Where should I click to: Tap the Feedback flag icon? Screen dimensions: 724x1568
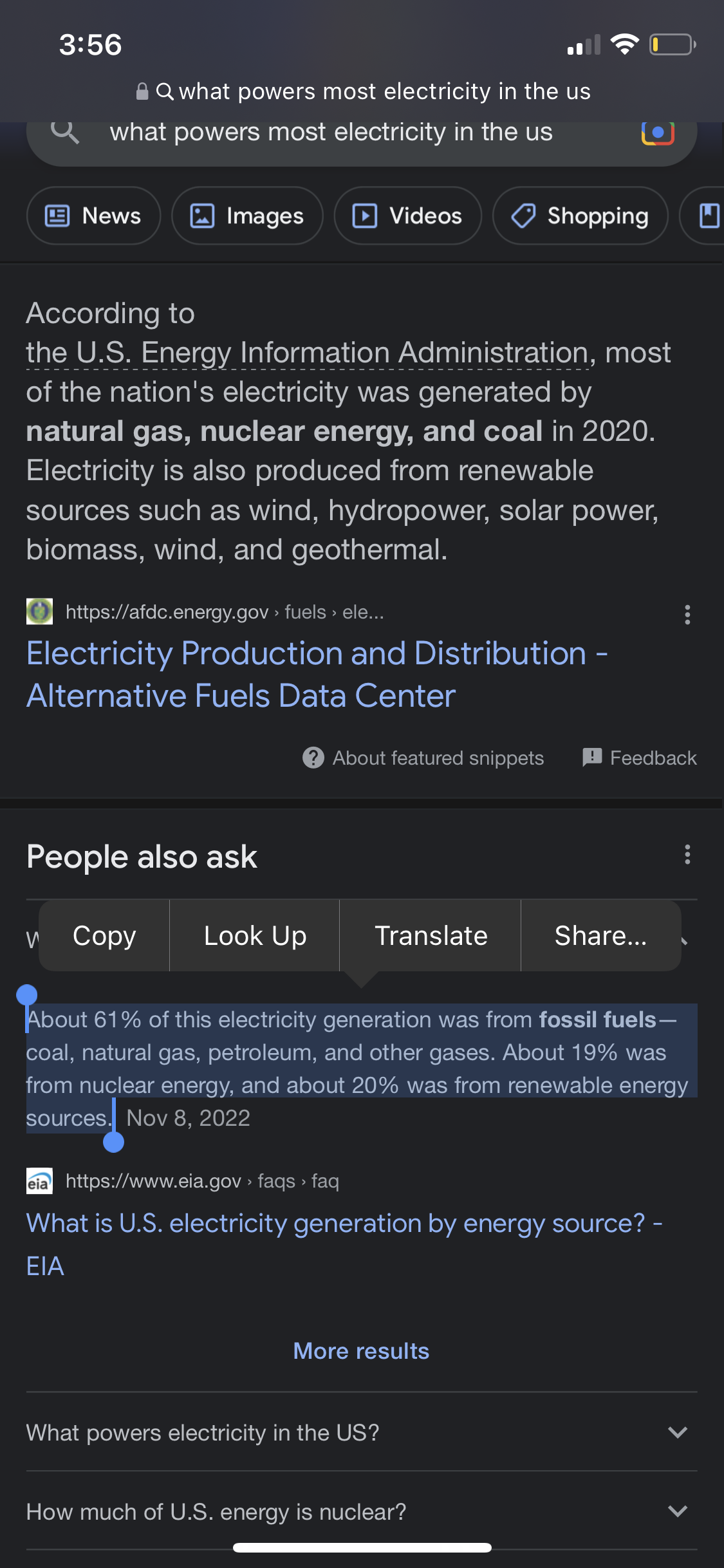(x=591, y=758)
